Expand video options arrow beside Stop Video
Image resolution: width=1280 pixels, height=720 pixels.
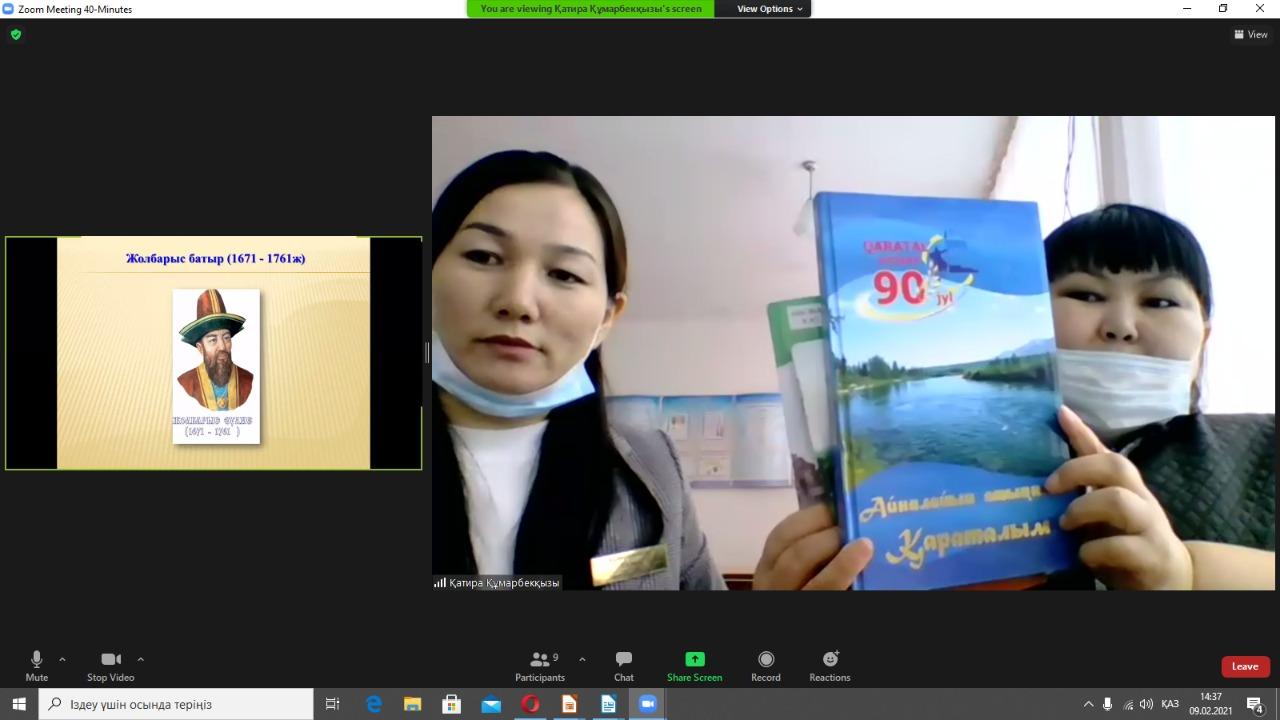coord(140,660)
